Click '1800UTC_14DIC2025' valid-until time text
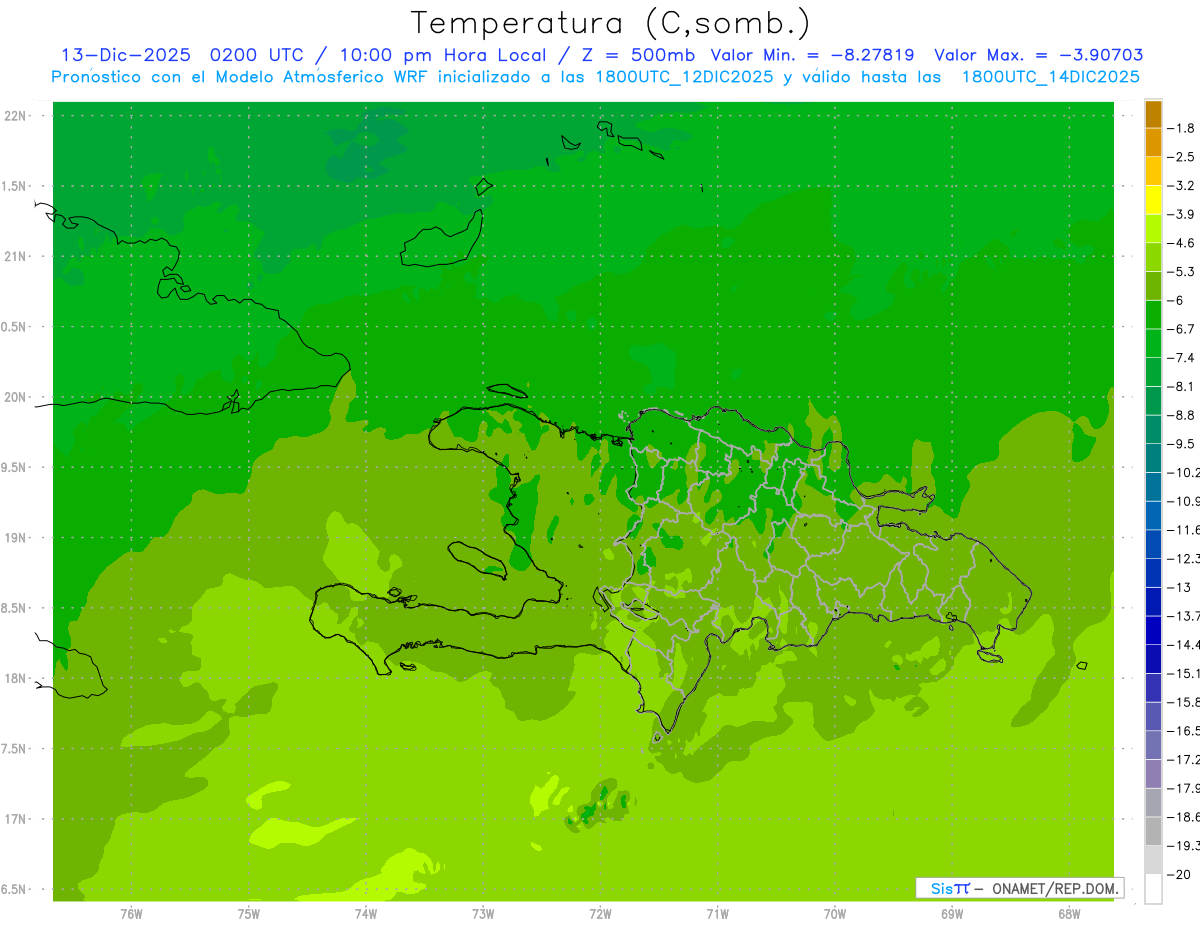1200x927 pixels. pos(1051,77)
